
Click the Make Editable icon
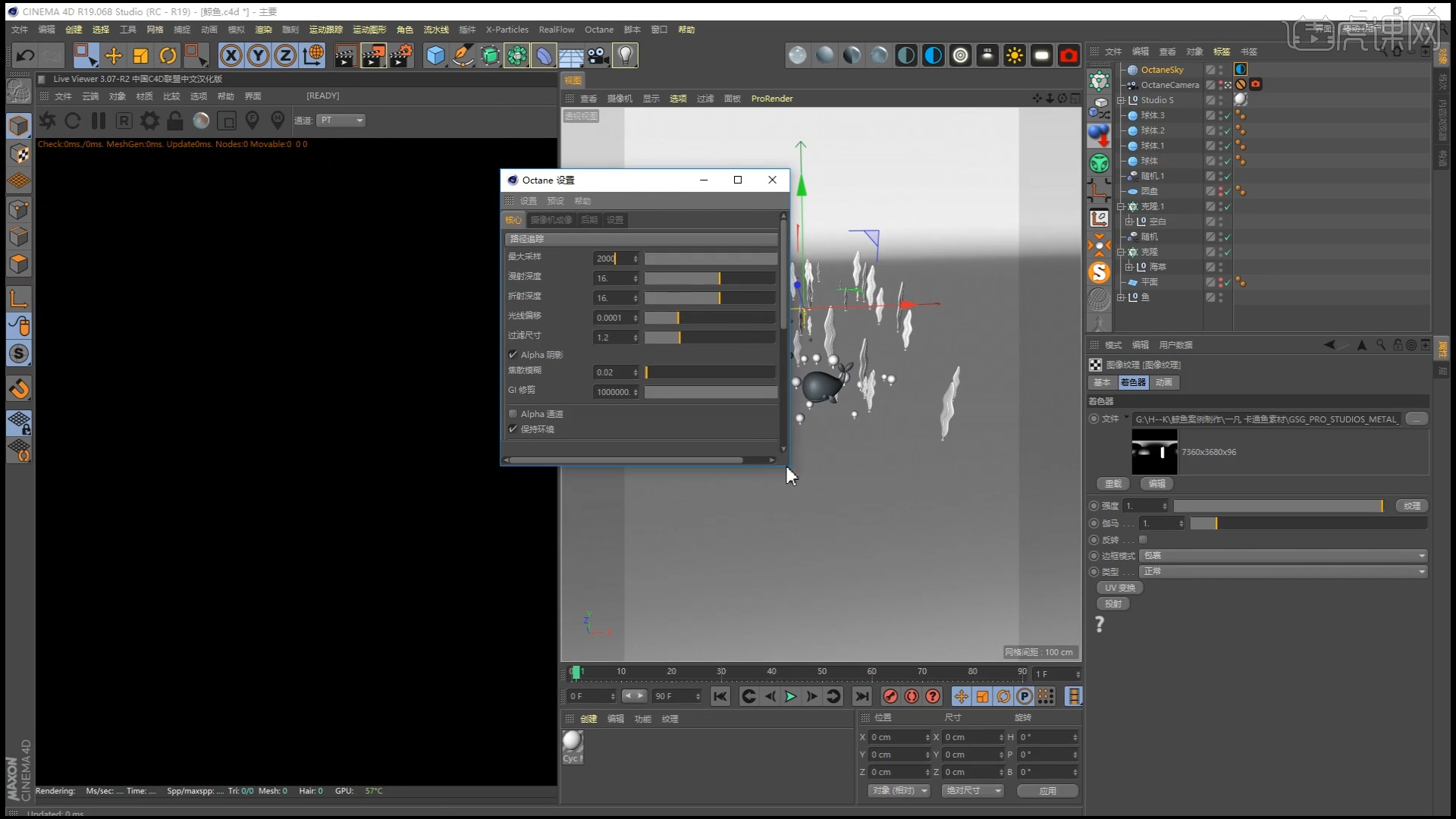(x=19, y=91)
